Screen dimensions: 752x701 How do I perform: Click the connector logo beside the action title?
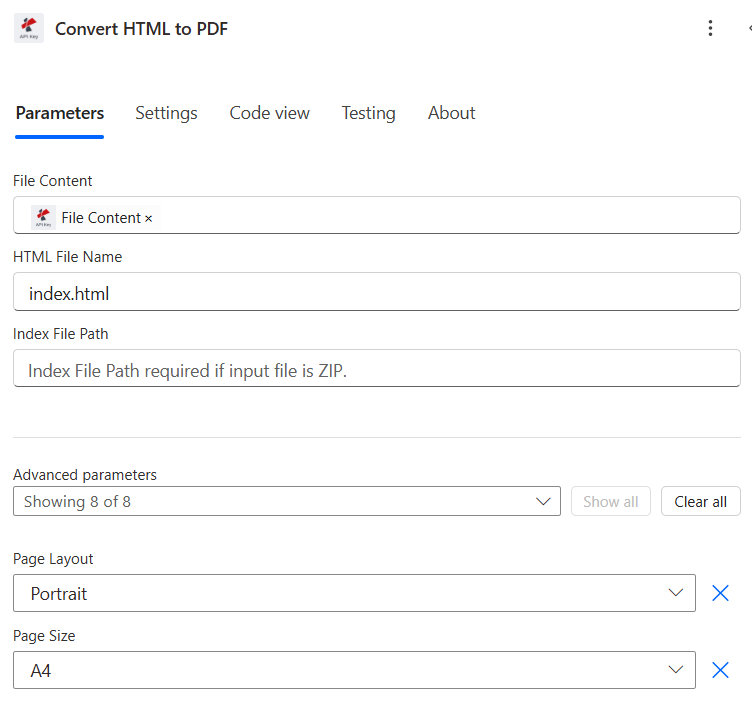(x=29, y=28)
